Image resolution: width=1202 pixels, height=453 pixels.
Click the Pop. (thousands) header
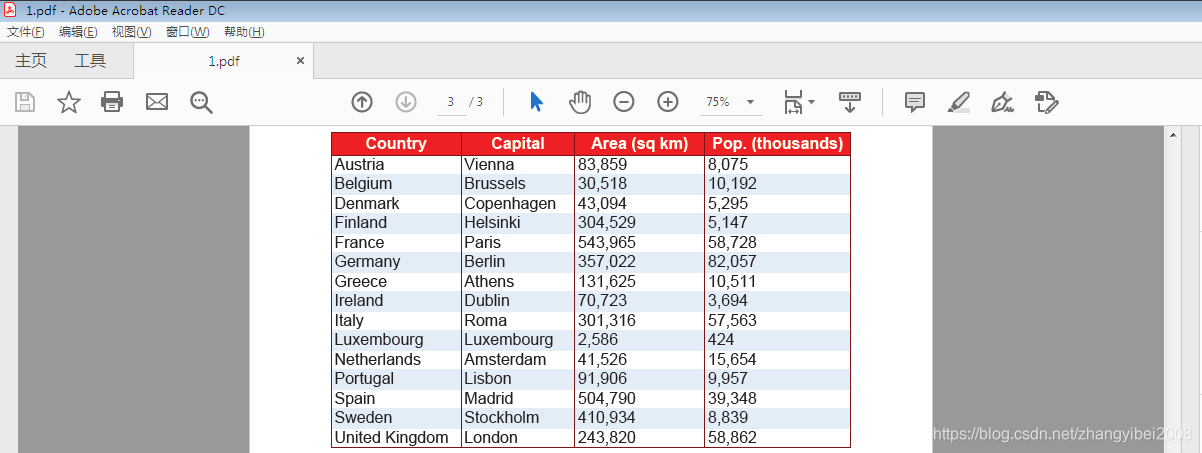pos(778,144)
